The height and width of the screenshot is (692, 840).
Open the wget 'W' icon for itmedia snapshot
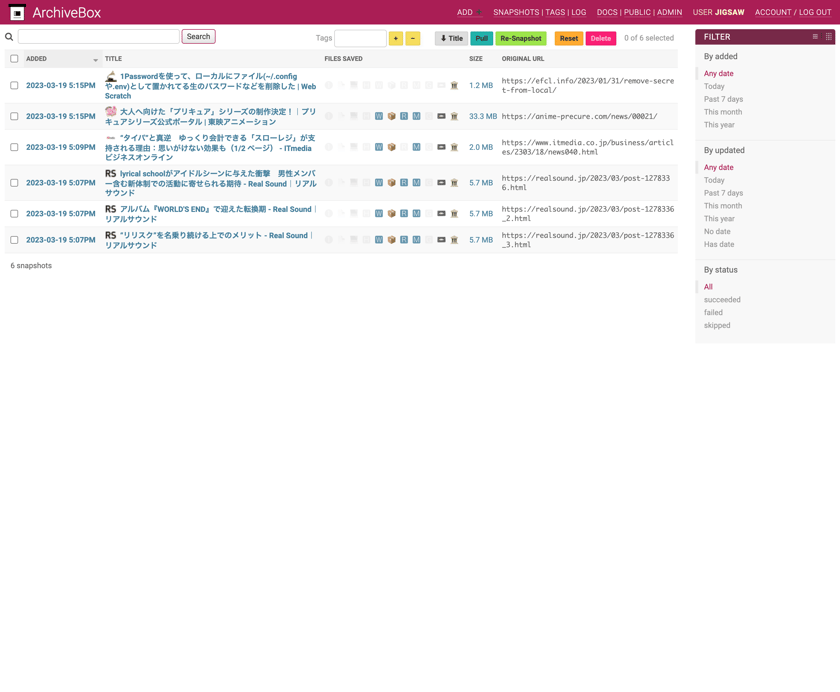(379, 147)
